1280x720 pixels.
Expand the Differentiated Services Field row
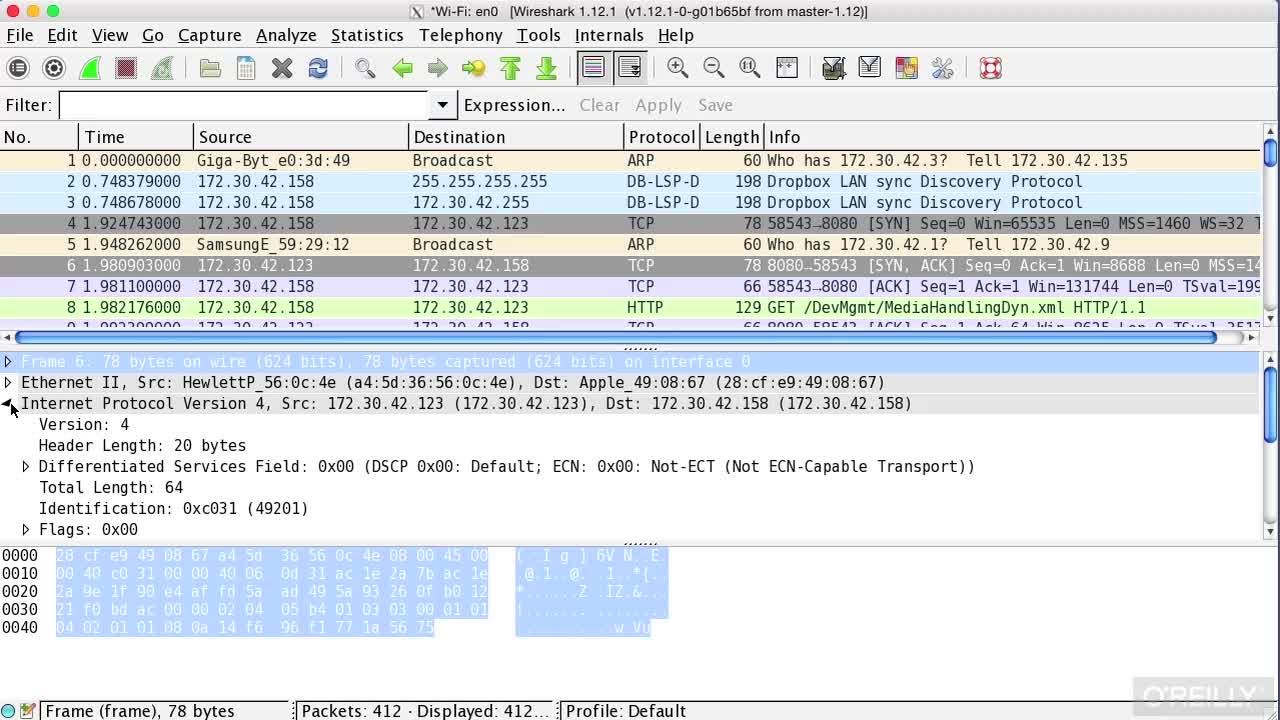coord(26,466)
